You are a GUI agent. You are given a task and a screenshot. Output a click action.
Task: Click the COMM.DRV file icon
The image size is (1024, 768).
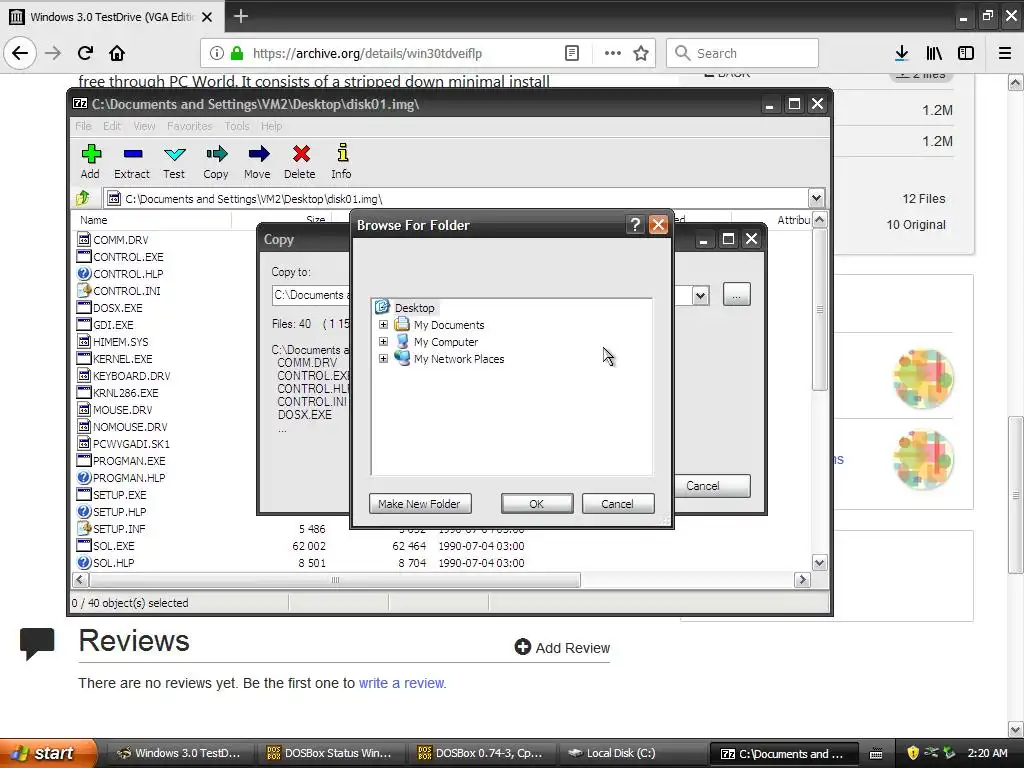[x=84, y=240]
